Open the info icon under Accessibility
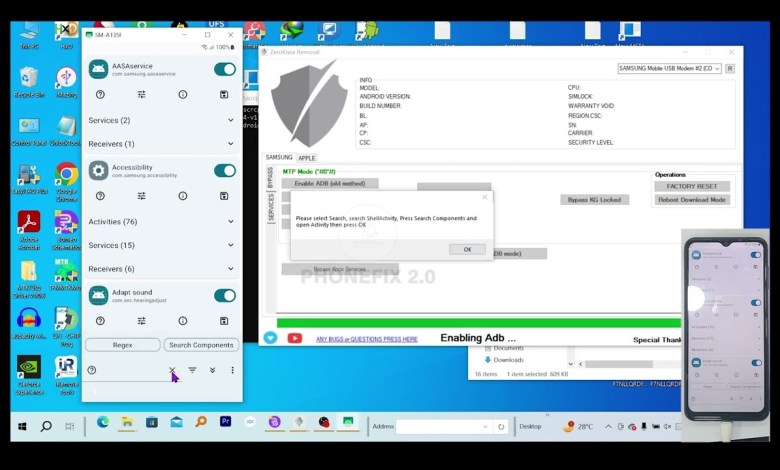780x470 pixels. tap(183, 196)
